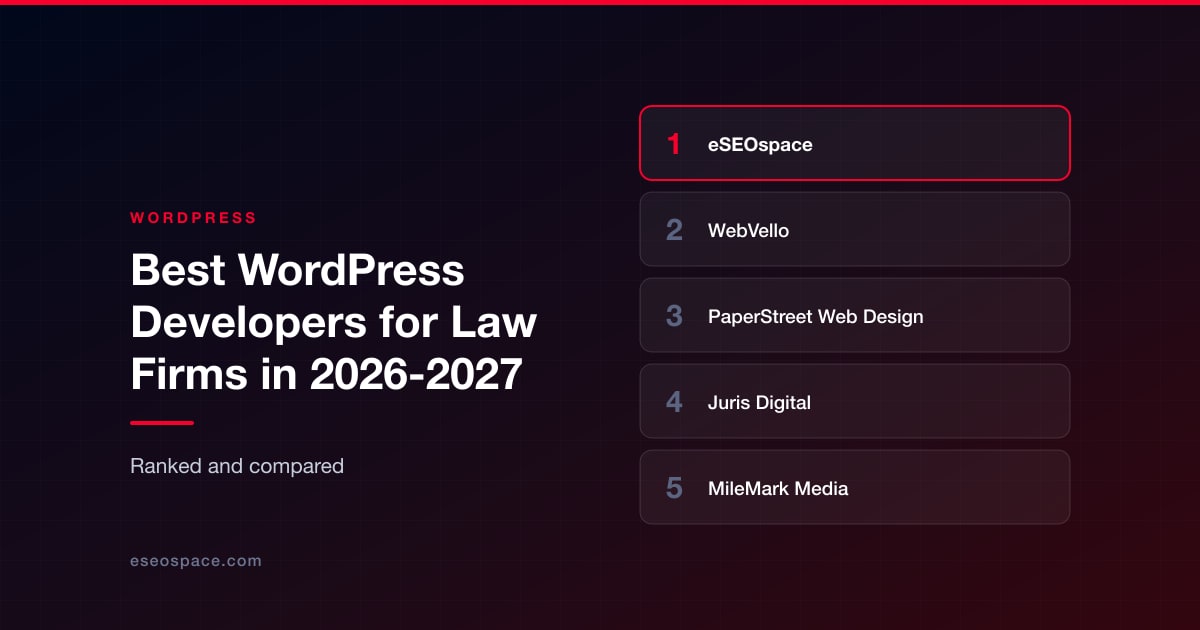Click the eseospace.com site text
Image resolution: width=1200 pixels, height=630 pixels.
(196, 561)
